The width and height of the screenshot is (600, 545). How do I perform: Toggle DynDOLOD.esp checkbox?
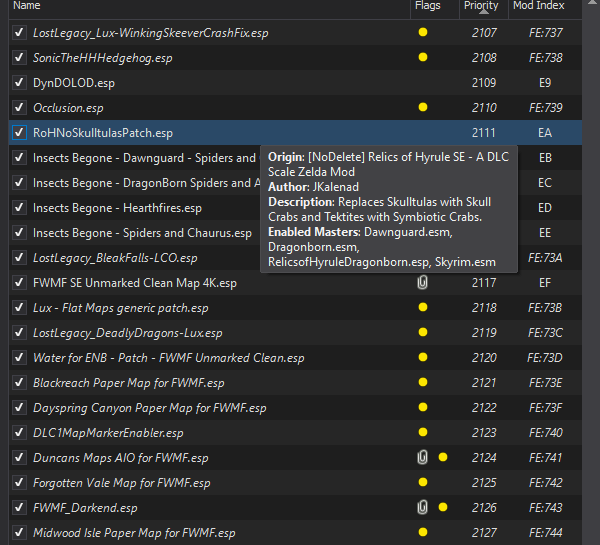19,83
